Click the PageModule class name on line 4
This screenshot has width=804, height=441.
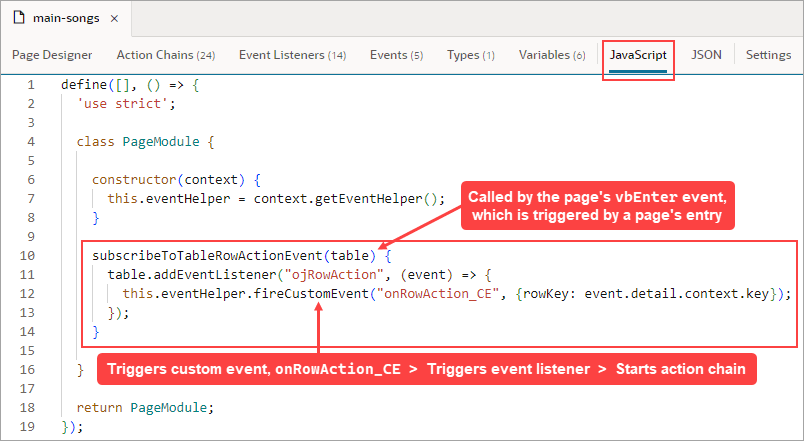tap(161, 142)
